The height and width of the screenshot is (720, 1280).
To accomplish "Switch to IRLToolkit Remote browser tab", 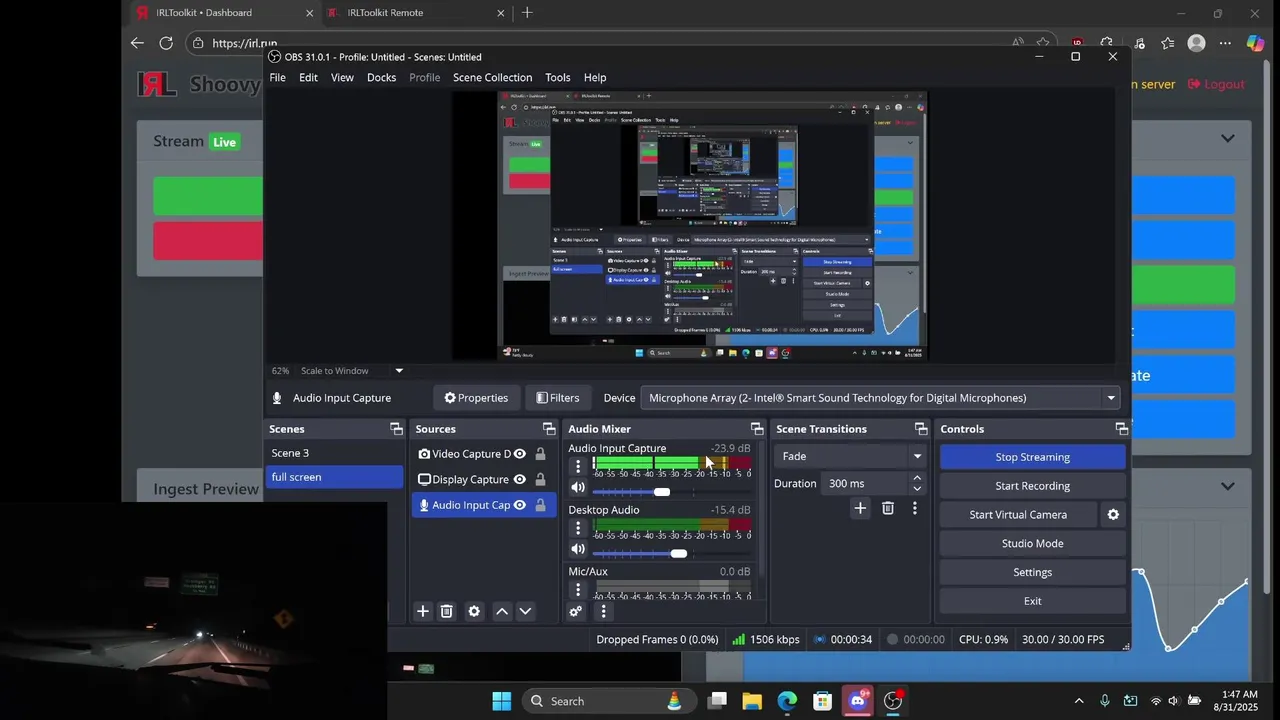I will 414,13.
